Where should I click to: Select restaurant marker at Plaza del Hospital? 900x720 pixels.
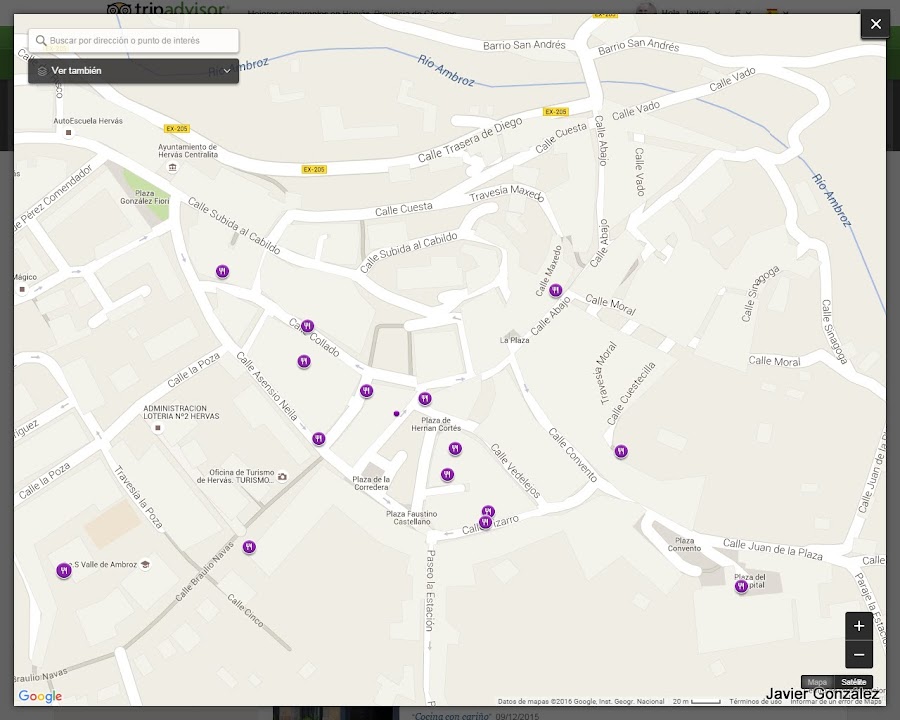pos(741,586)
